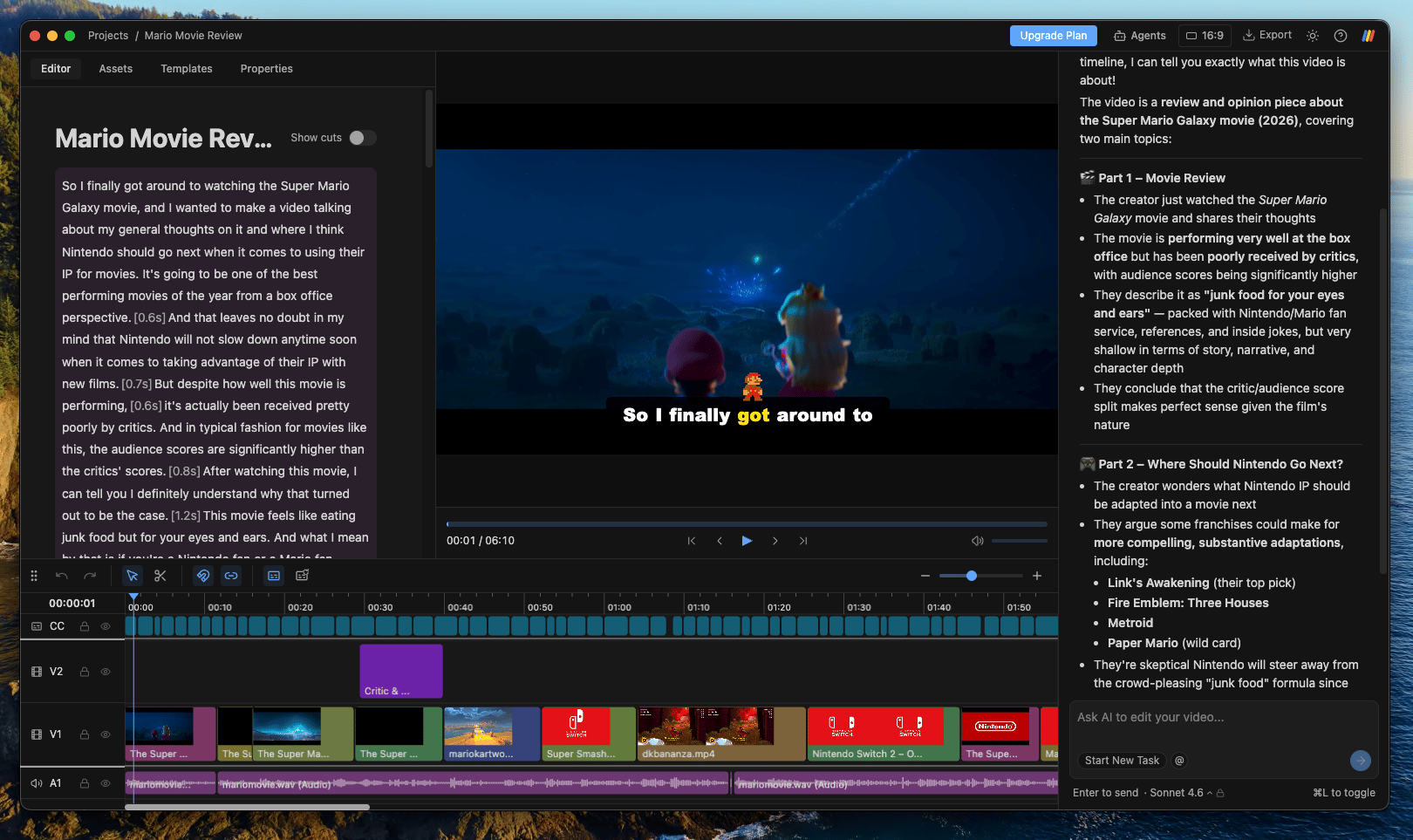This screenshot has height=840, width=1413.
Task: Lock the A1 audio track
Action: (85, 783)
